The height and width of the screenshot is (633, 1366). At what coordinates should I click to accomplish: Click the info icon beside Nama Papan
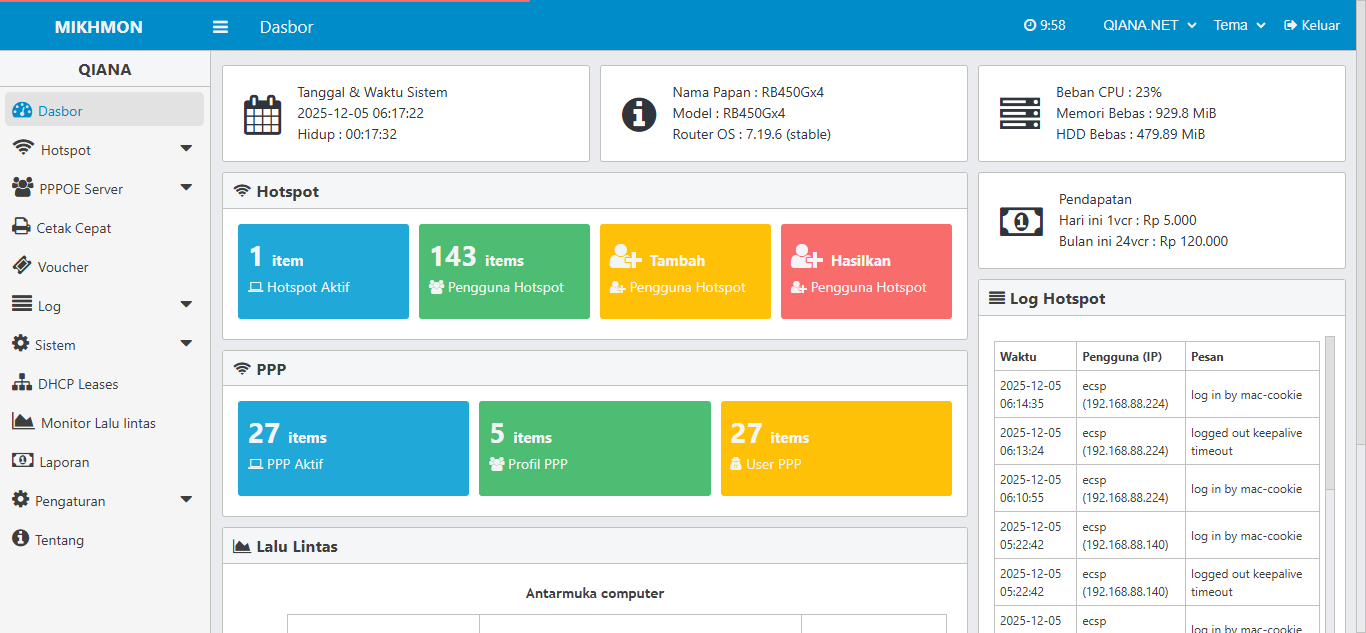pos(639,113)
